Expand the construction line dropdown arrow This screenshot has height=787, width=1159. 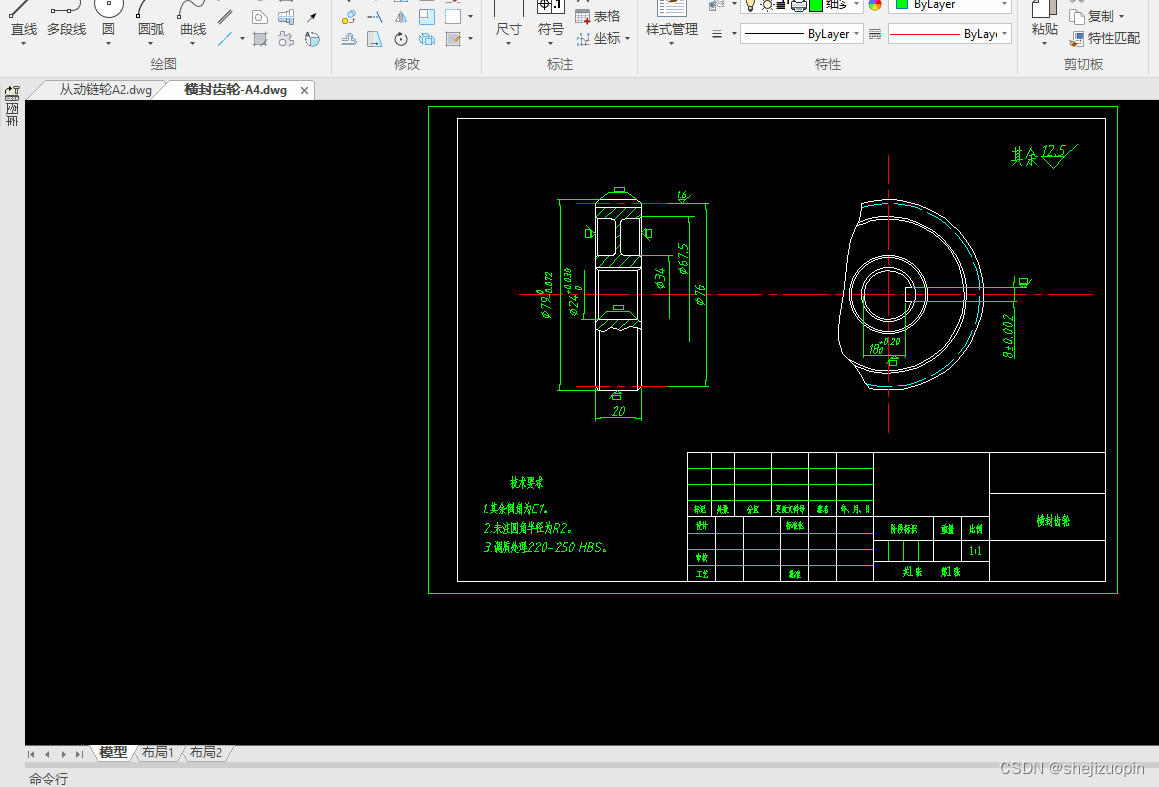[242, 38]
